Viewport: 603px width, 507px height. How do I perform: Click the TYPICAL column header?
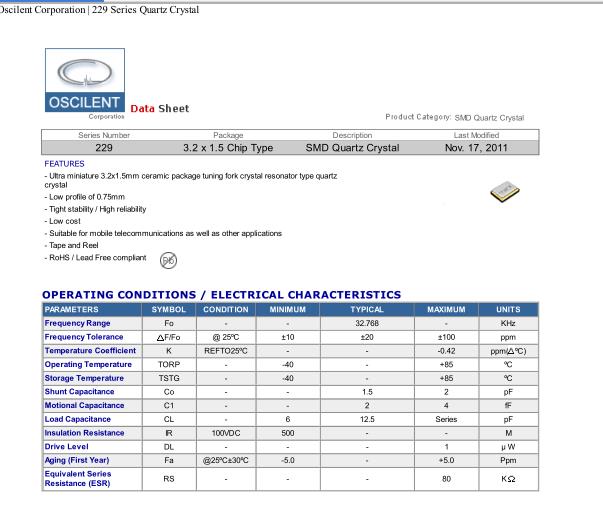(368, 310)
